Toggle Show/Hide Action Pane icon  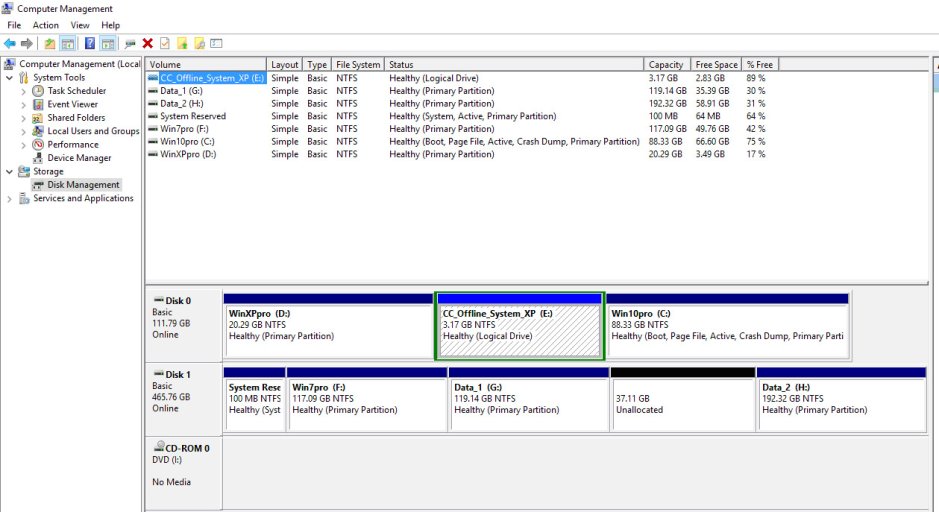coord(108,44)
